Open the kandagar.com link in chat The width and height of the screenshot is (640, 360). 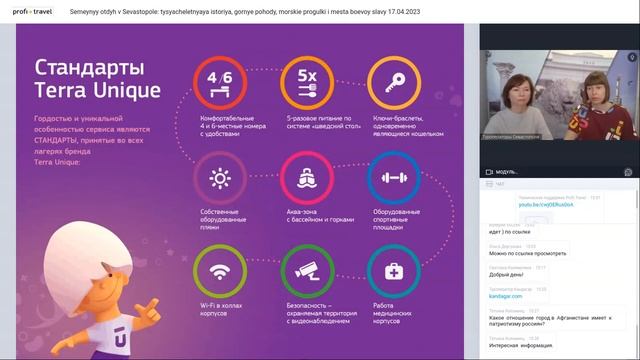505,296
